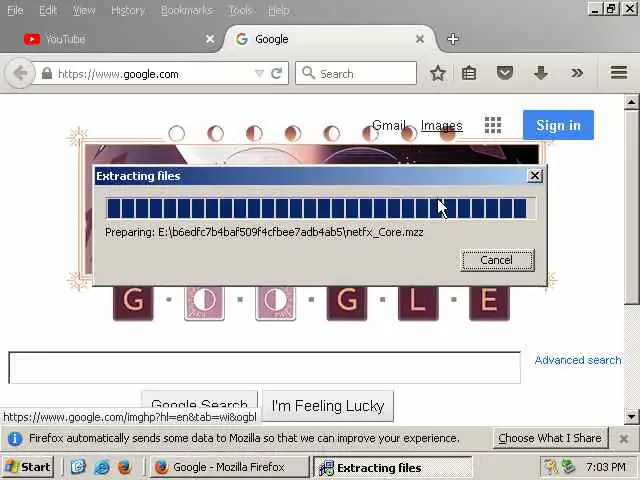Open the Firefox hamburger menu

[x=619, y=73]
